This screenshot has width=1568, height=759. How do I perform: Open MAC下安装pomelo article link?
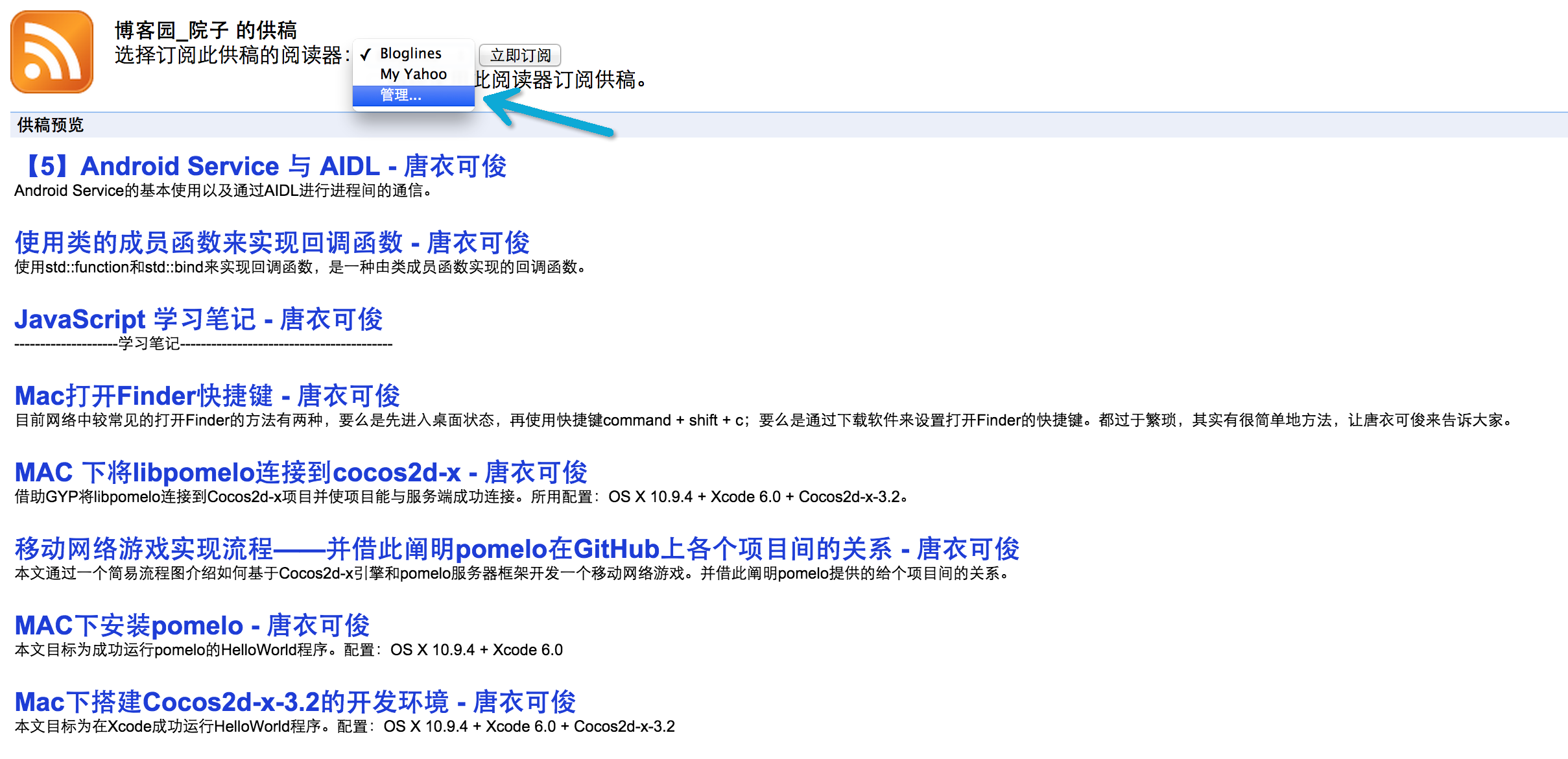tap(192, 625)
